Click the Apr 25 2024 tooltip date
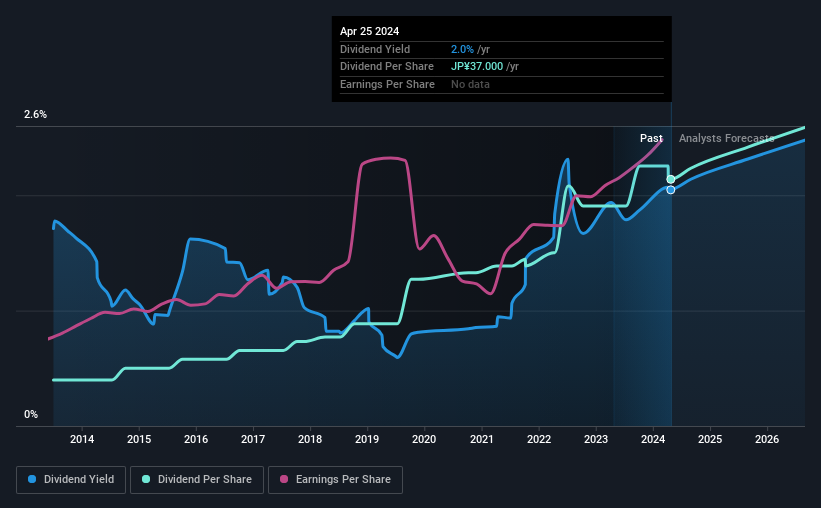Image resolution: width=821 pixels, height=508 pixels. coord(370,31)
